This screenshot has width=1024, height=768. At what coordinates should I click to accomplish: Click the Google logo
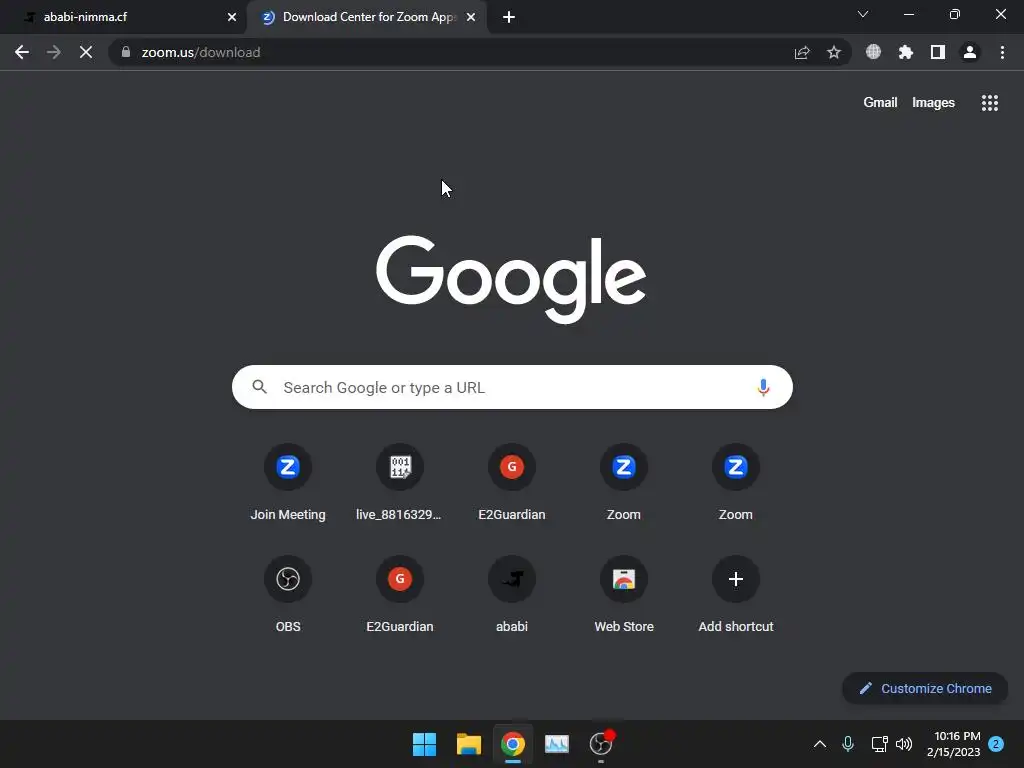pos(511,279)
